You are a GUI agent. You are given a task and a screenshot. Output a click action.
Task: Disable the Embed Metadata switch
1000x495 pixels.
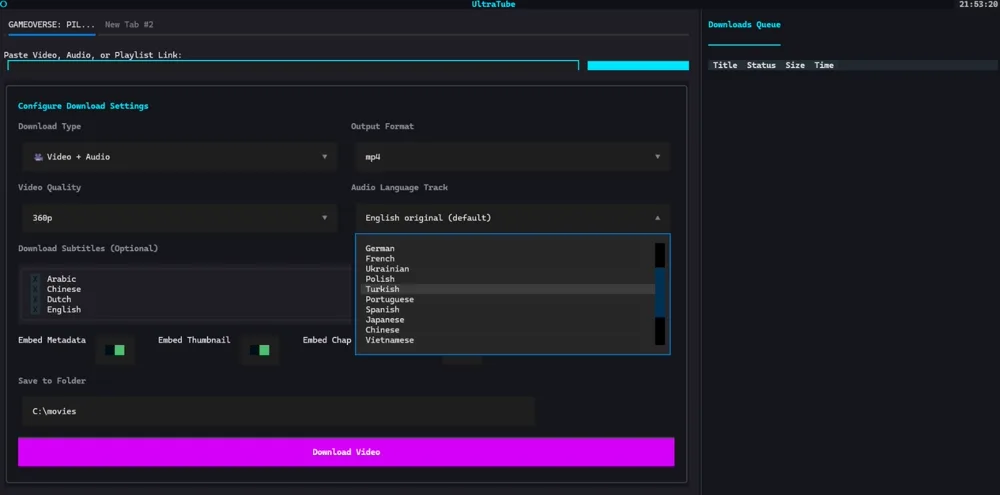point(115,350)
